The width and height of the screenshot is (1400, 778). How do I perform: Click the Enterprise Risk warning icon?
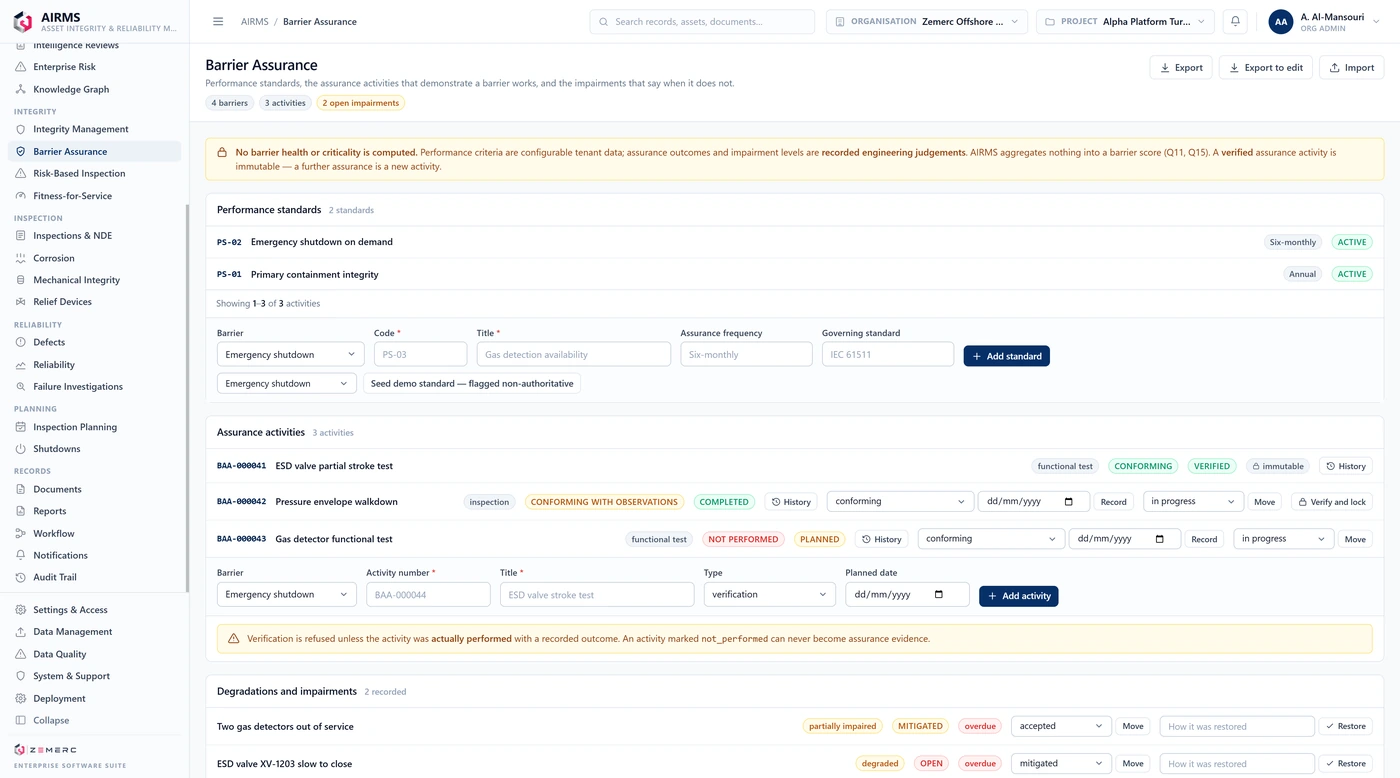click(x=21, y=67)
